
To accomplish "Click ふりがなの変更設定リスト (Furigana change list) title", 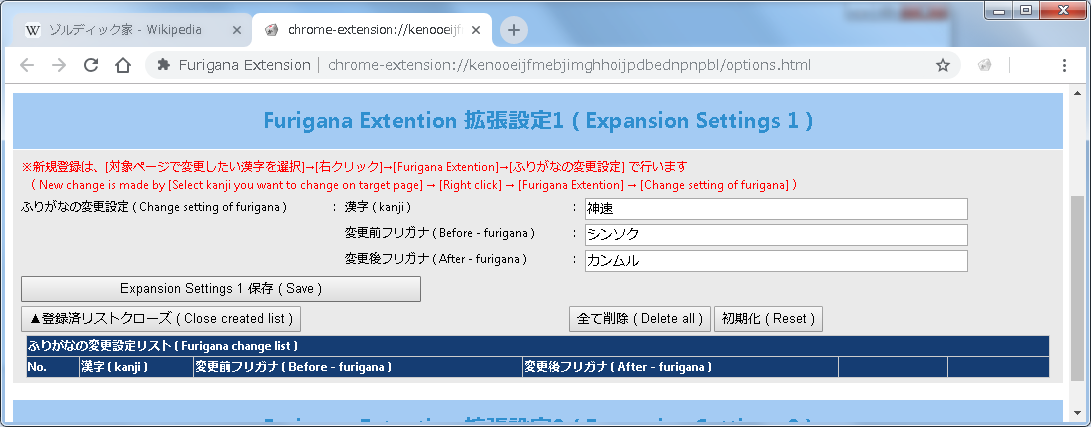I will 164,346.
